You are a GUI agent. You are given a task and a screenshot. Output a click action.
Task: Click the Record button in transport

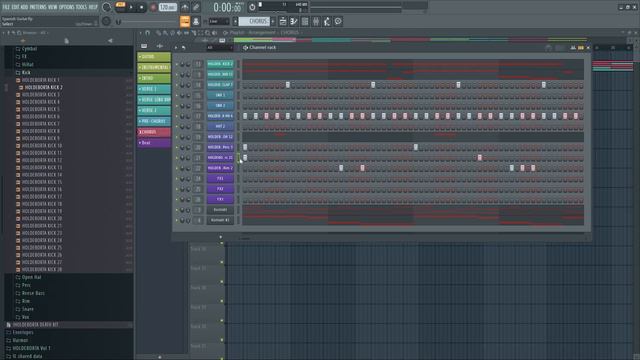pos(153,7)
